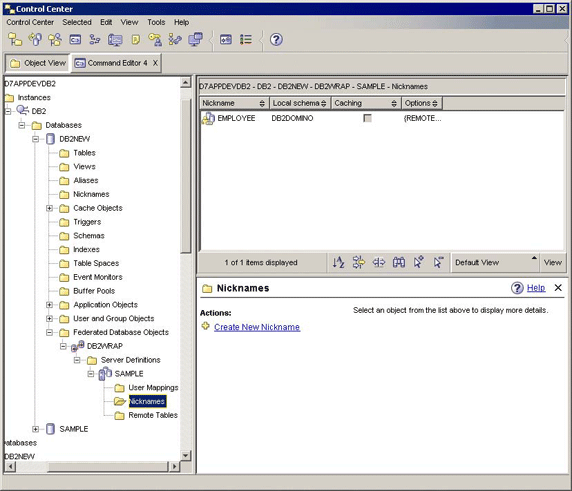Image resolution: width=572 pixels, height=491 pixels.
Task: Open Command Editor from the toolbar
Action: [75, 39]
